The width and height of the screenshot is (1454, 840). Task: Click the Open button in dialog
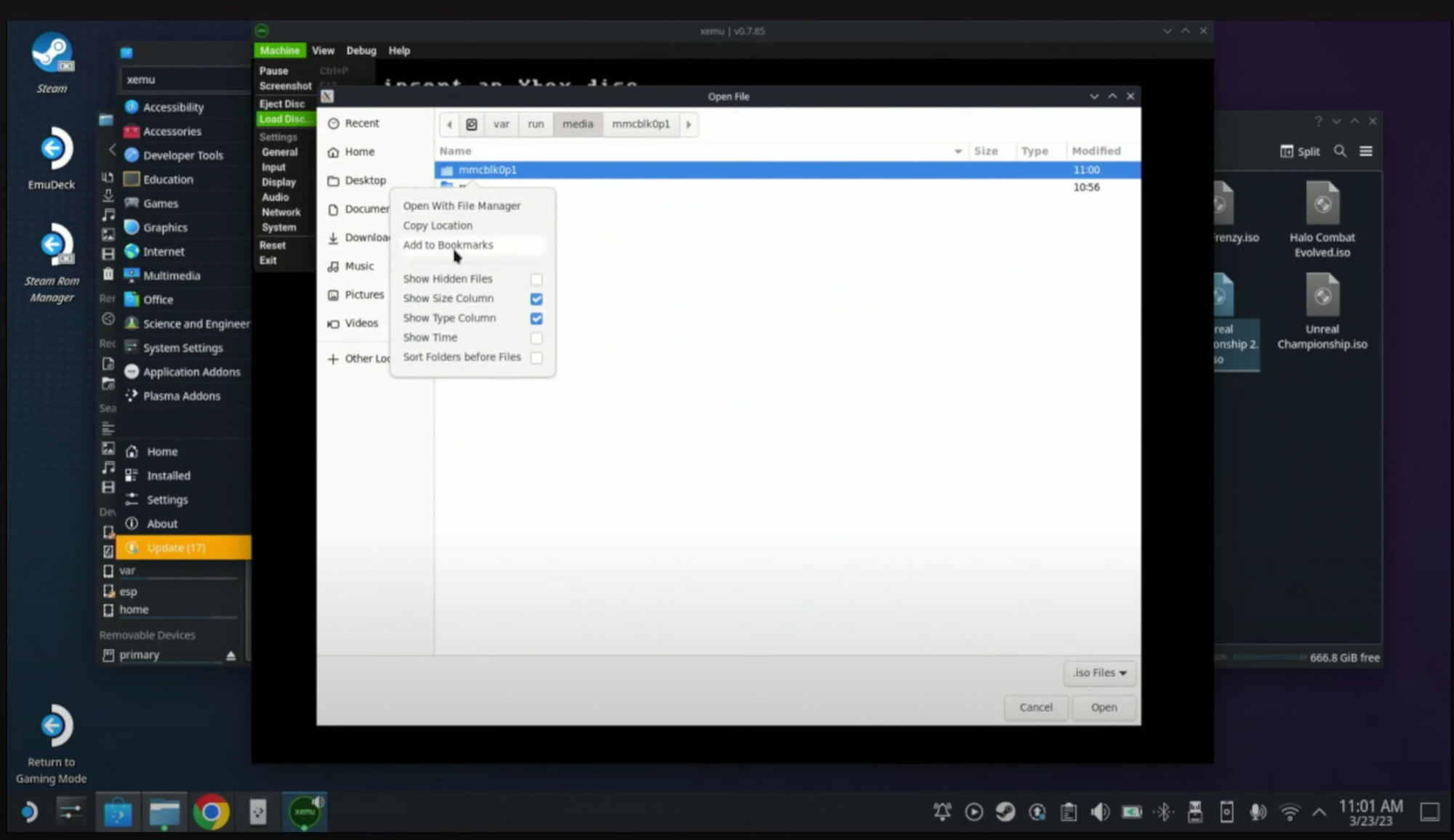(x=1104, y=707)
